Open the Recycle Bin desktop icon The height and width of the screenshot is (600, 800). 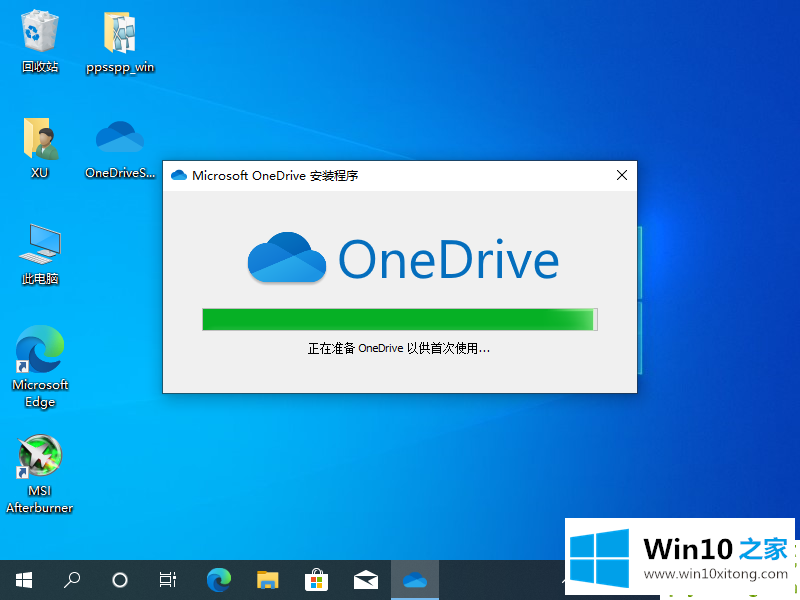pyautogui.click(x=40, y=42)
